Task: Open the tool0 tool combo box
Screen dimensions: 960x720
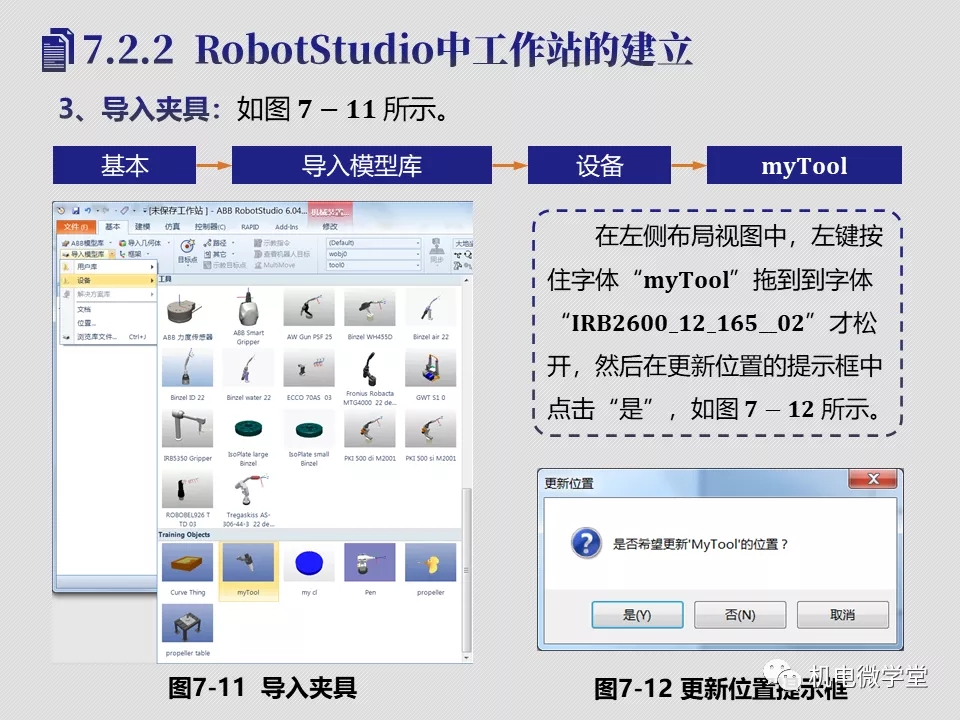Action: [x=373, y=265]
